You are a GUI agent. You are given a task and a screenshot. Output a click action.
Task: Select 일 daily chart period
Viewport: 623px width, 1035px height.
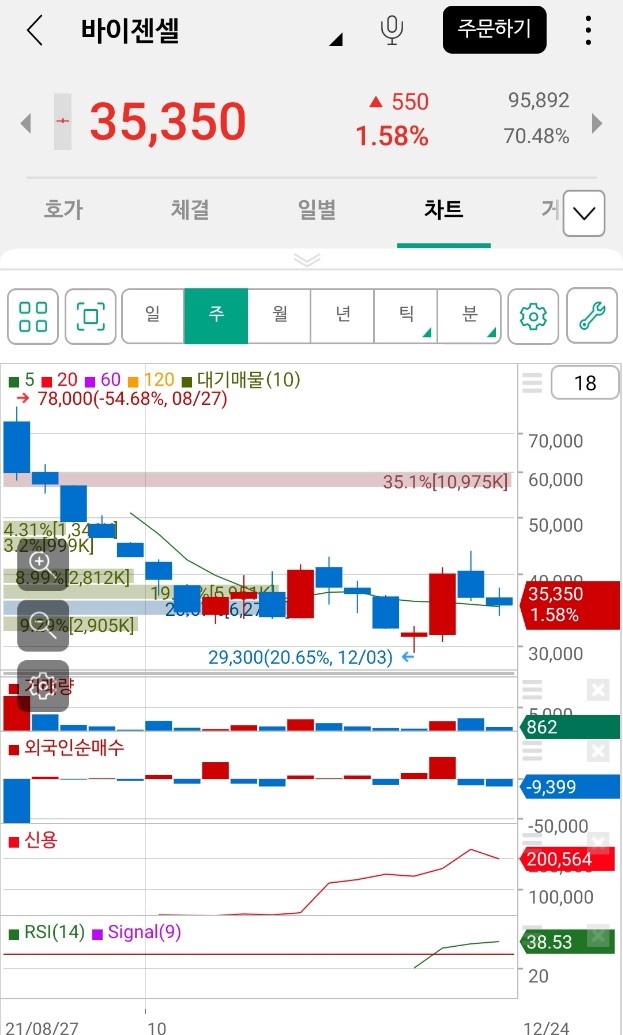pos(153,316)
